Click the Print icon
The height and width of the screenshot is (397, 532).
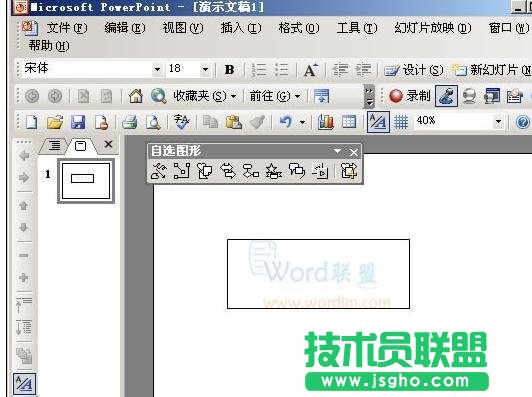tap(130, 122)
